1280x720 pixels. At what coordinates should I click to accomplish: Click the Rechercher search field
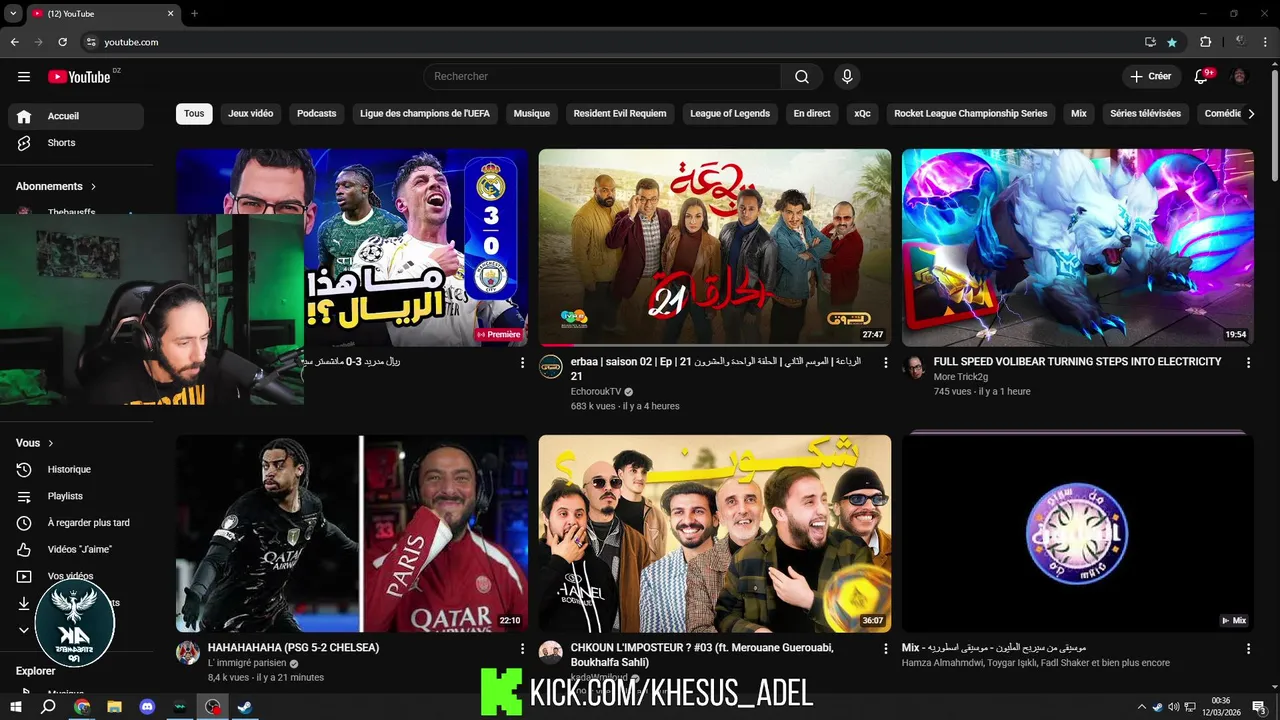click(602, 77)
